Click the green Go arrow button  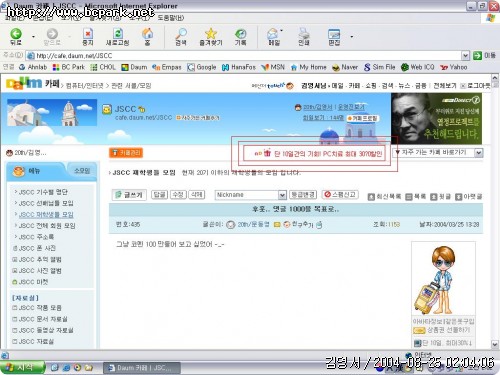tap(477, 55)
